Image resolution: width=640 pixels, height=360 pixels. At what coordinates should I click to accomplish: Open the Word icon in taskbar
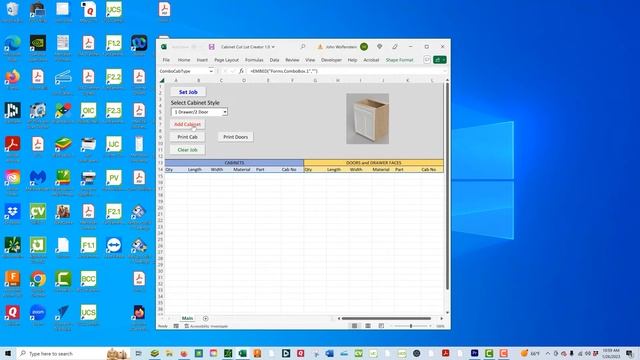[x=329, y=353]
